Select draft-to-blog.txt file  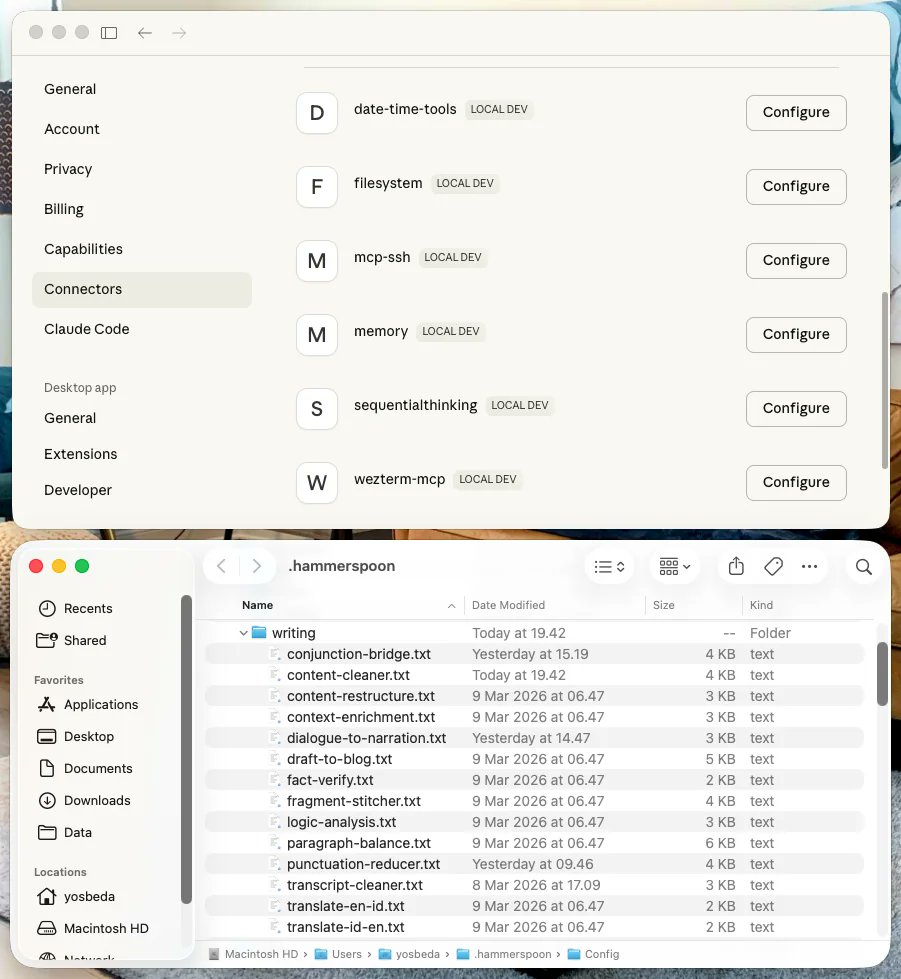pos(534,759)
